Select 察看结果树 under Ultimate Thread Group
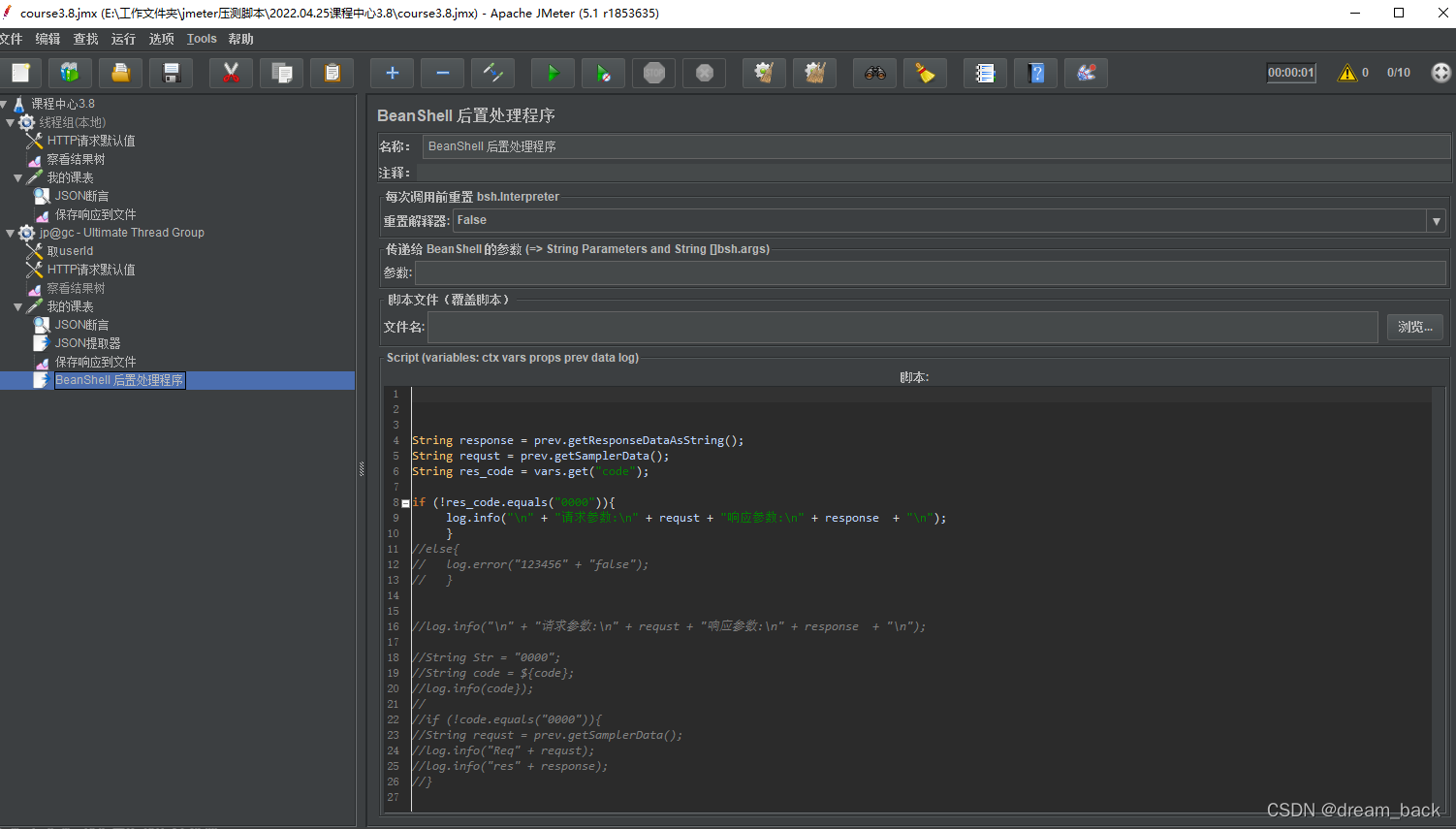Screen dimensions: 1456x829 coord(76,288)
